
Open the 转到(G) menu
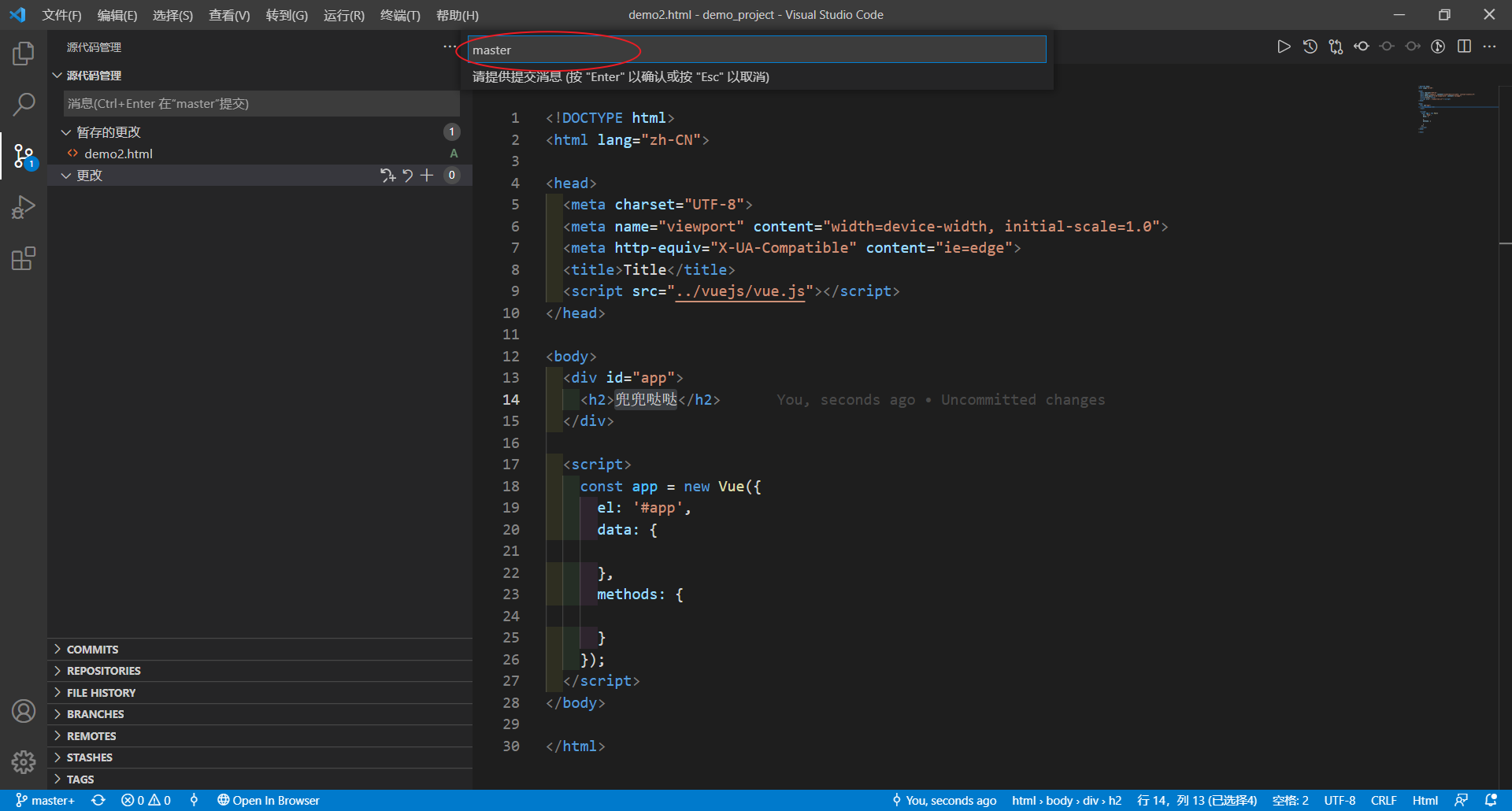(287, 15)
